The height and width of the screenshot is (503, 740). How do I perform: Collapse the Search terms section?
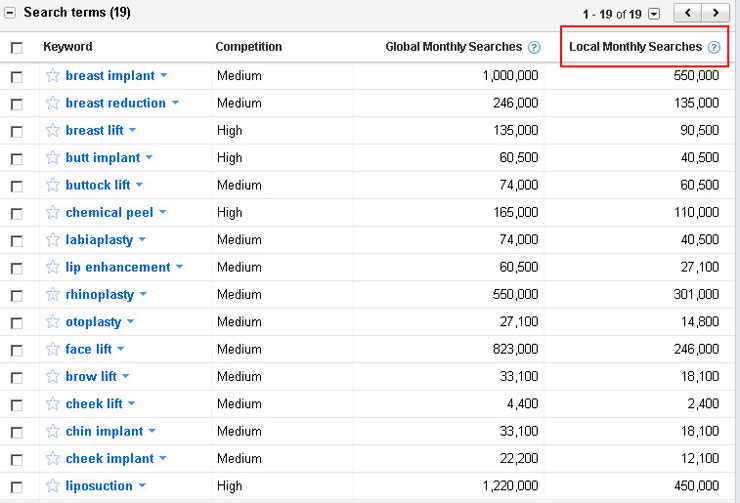[10, 13]
